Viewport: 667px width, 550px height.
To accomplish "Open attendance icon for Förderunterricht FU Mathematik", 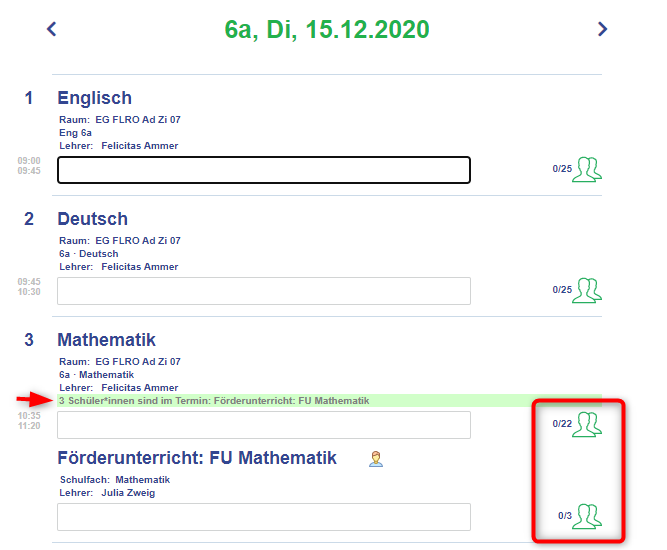I will (x=587, y=516).
